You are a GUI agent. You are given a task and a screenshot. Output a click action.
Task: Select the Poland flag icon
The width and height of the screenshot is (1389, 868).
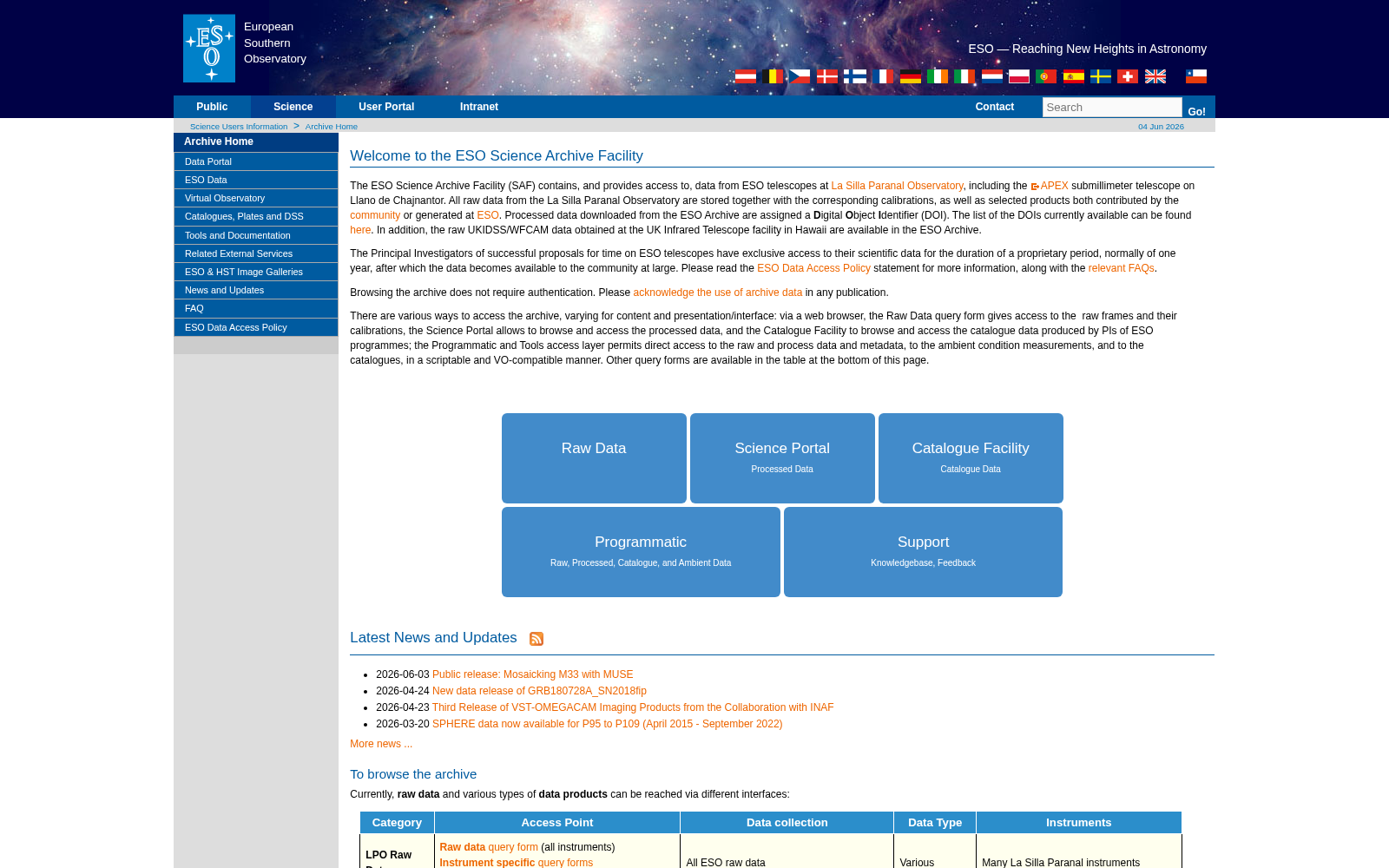tap(1019, 76)
